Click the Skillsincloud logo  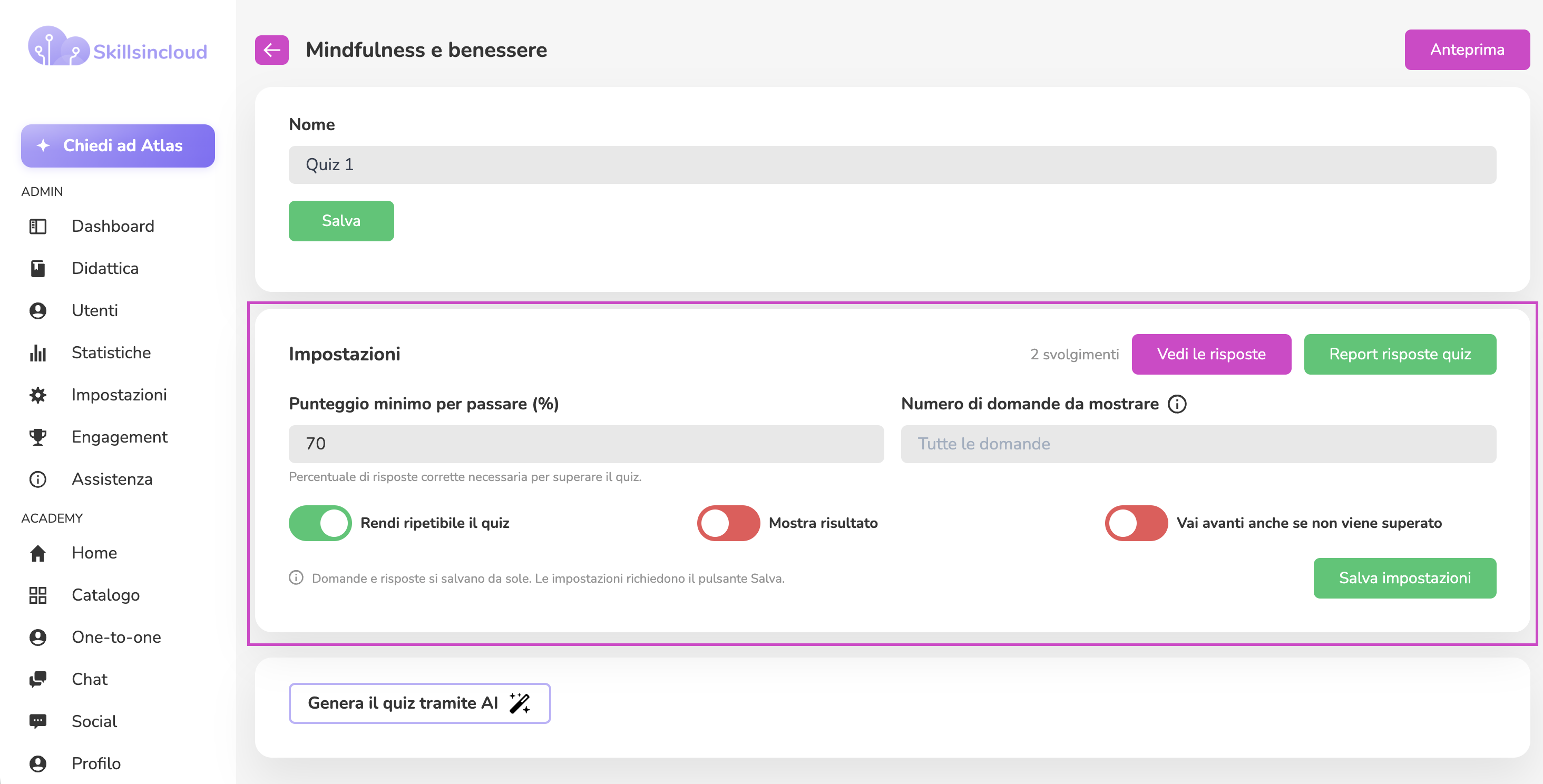tap(118, 47)
